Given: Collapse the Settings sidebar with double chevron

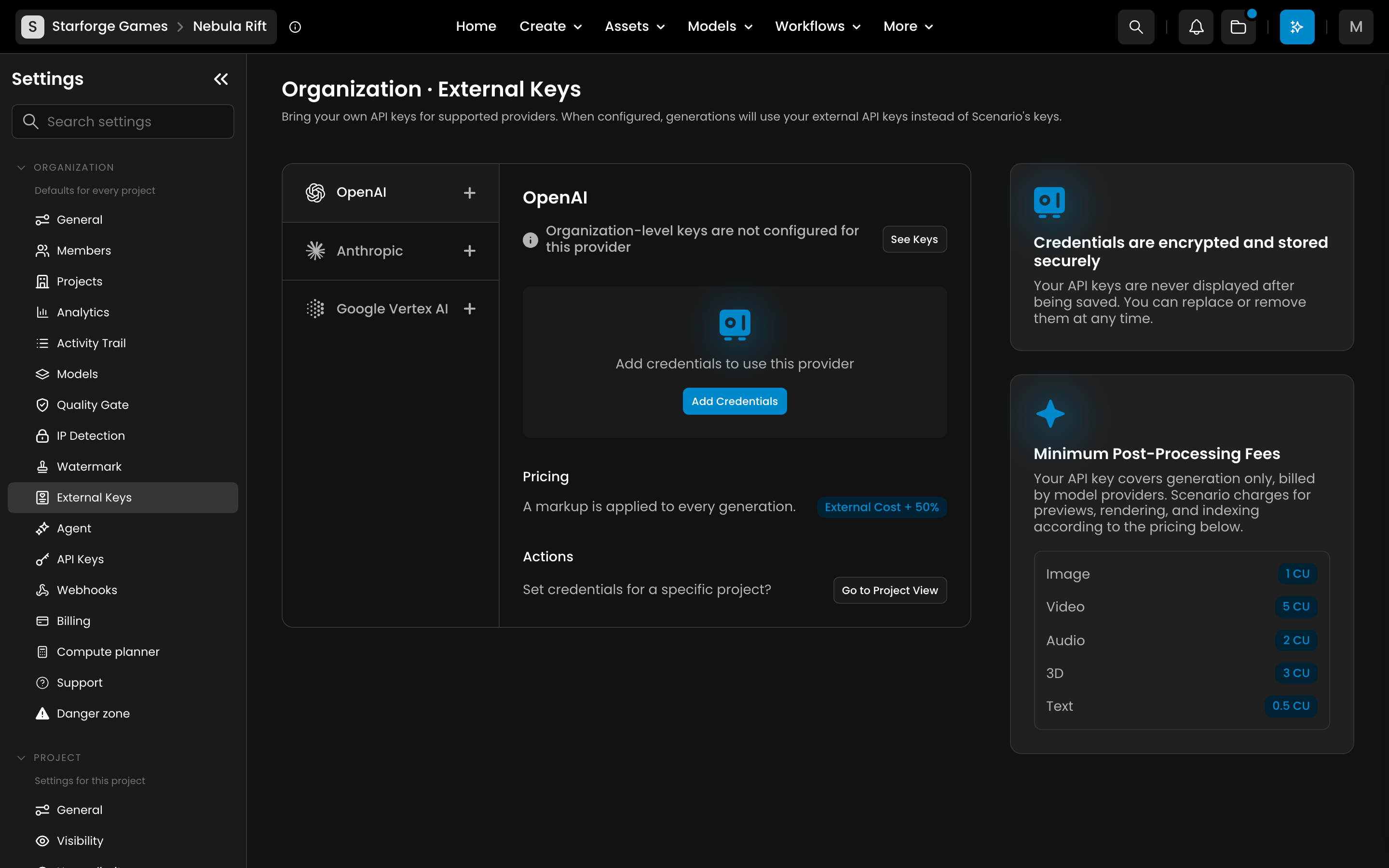Looking at the screenshot, I should pyautogui.click(x=221, y=79).
